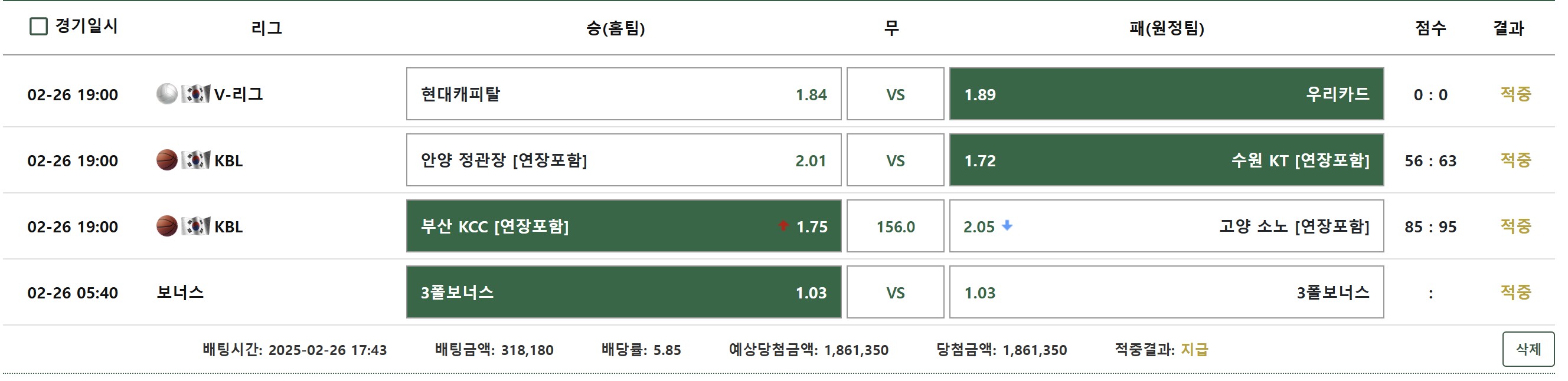Viewport: 1568px width, 381px height.
Task: Click the Korean flag beside V-리그
Action: click(x=195, y=94)
